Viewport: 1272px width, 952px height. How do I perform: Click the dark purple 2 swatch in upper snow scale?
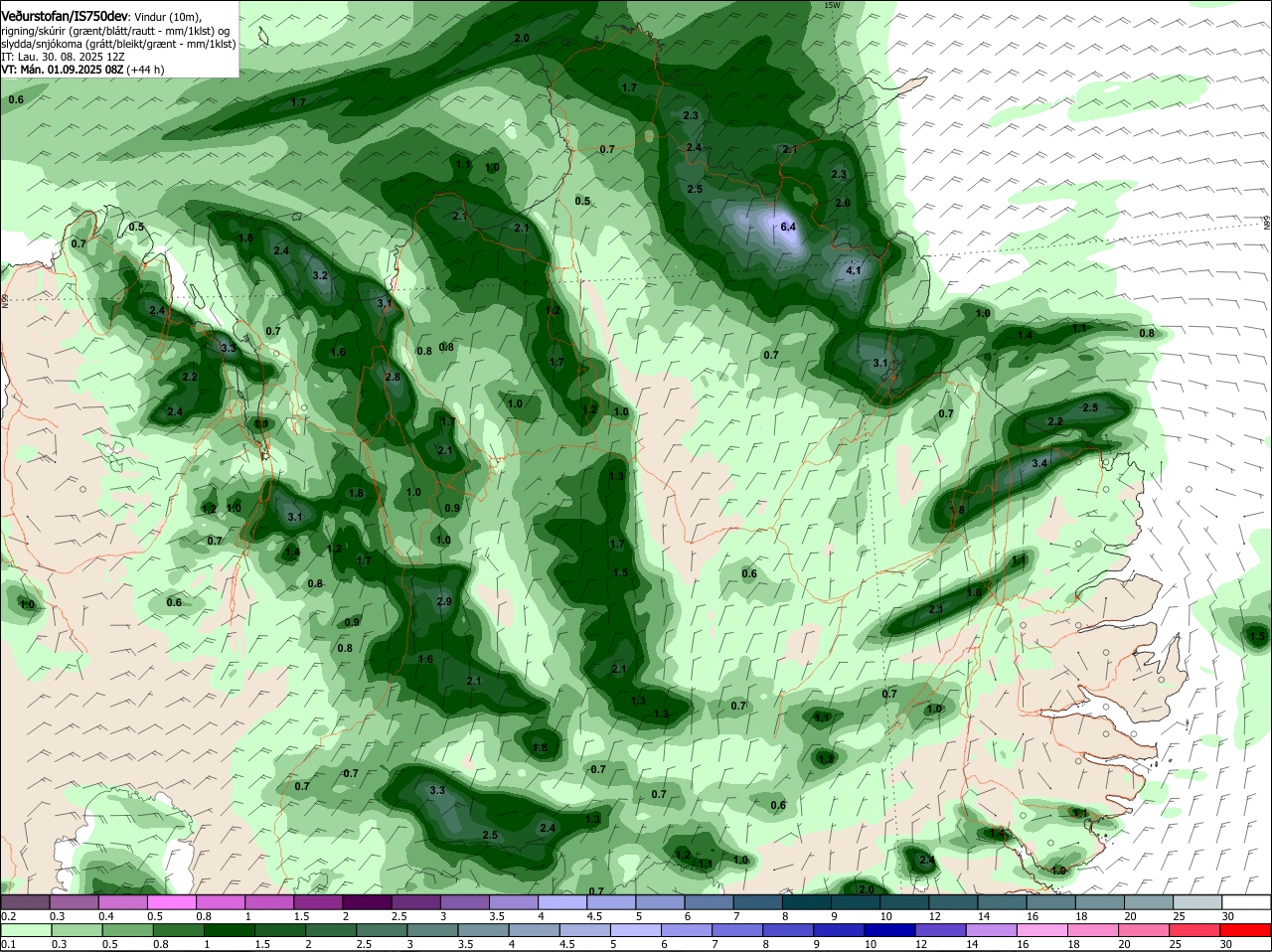point(367,901)
